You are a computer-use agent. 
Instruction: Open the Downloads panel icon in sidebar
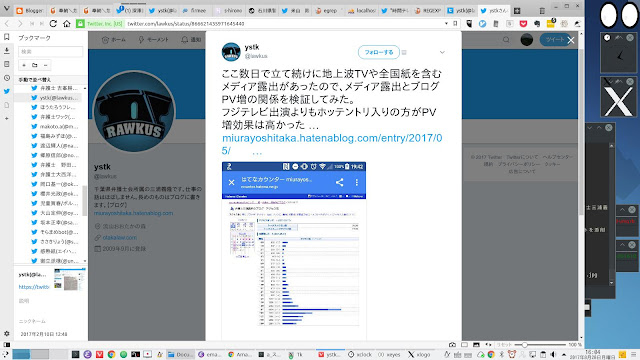[x=7, y=51]
